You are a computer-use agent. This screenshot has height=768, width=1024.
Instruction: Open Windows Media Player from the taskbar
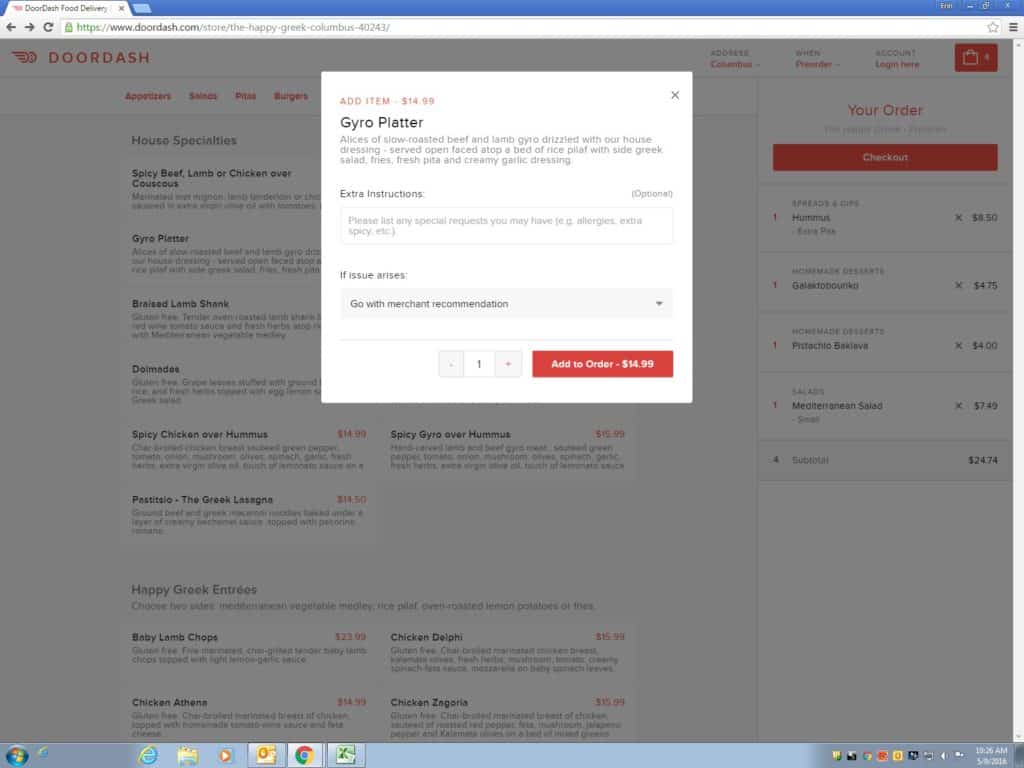[x=226, y=756]
